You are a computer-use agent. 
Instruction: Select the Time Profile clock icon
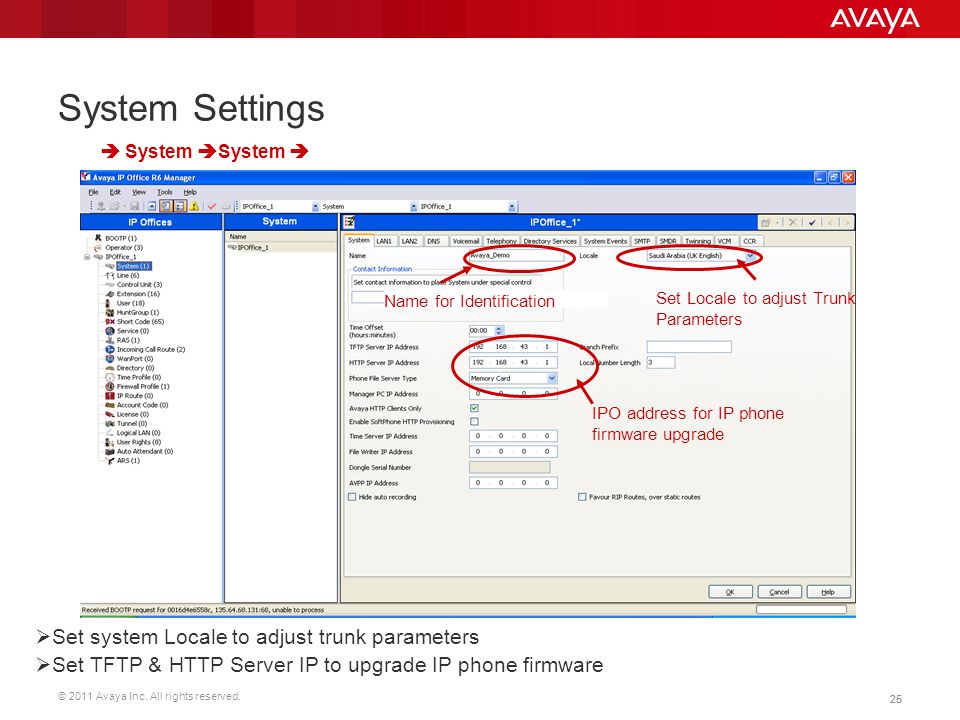coord(110,377)
